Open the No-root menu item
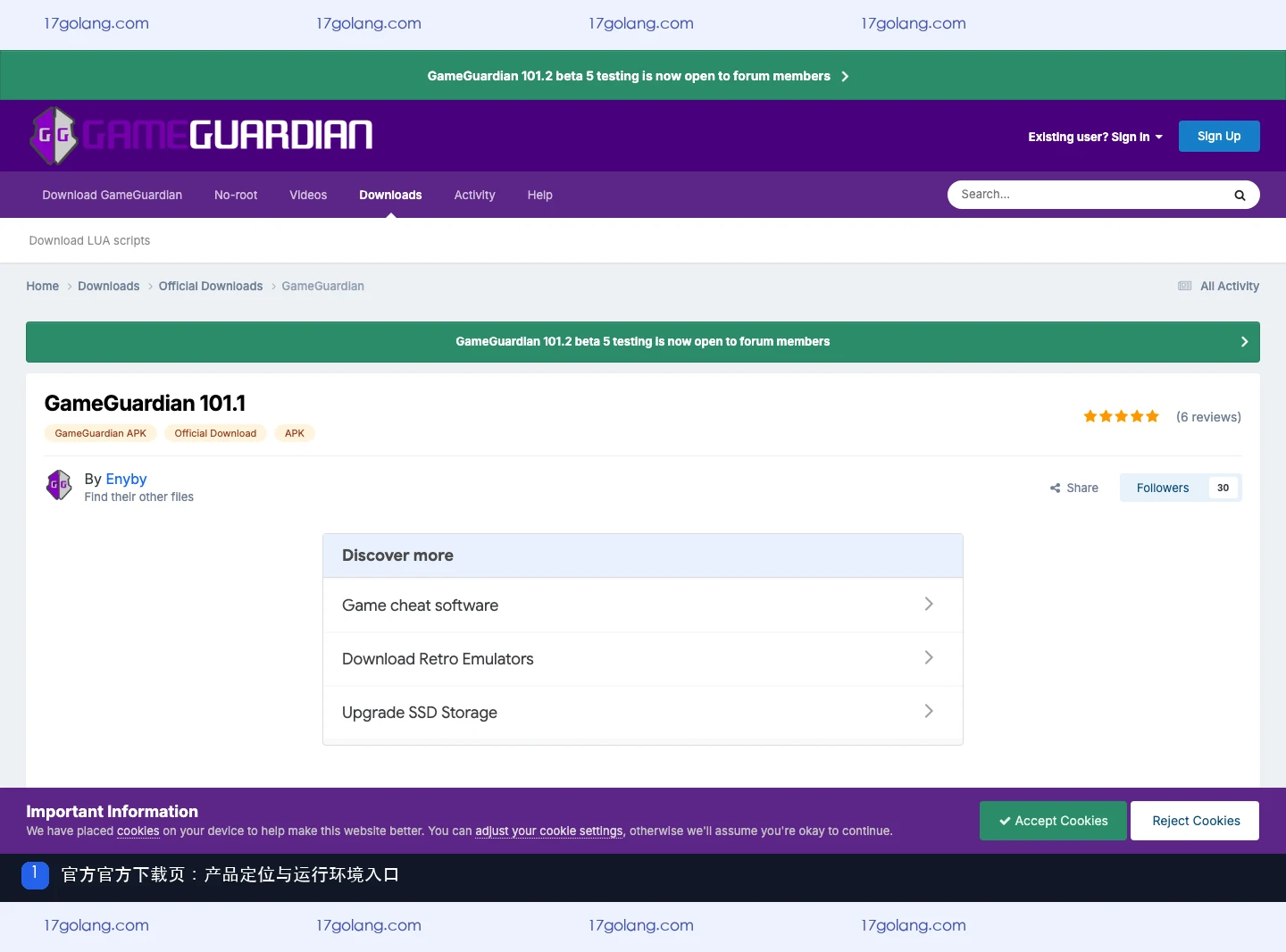1286x952 pixels. (x=236, y=195)
